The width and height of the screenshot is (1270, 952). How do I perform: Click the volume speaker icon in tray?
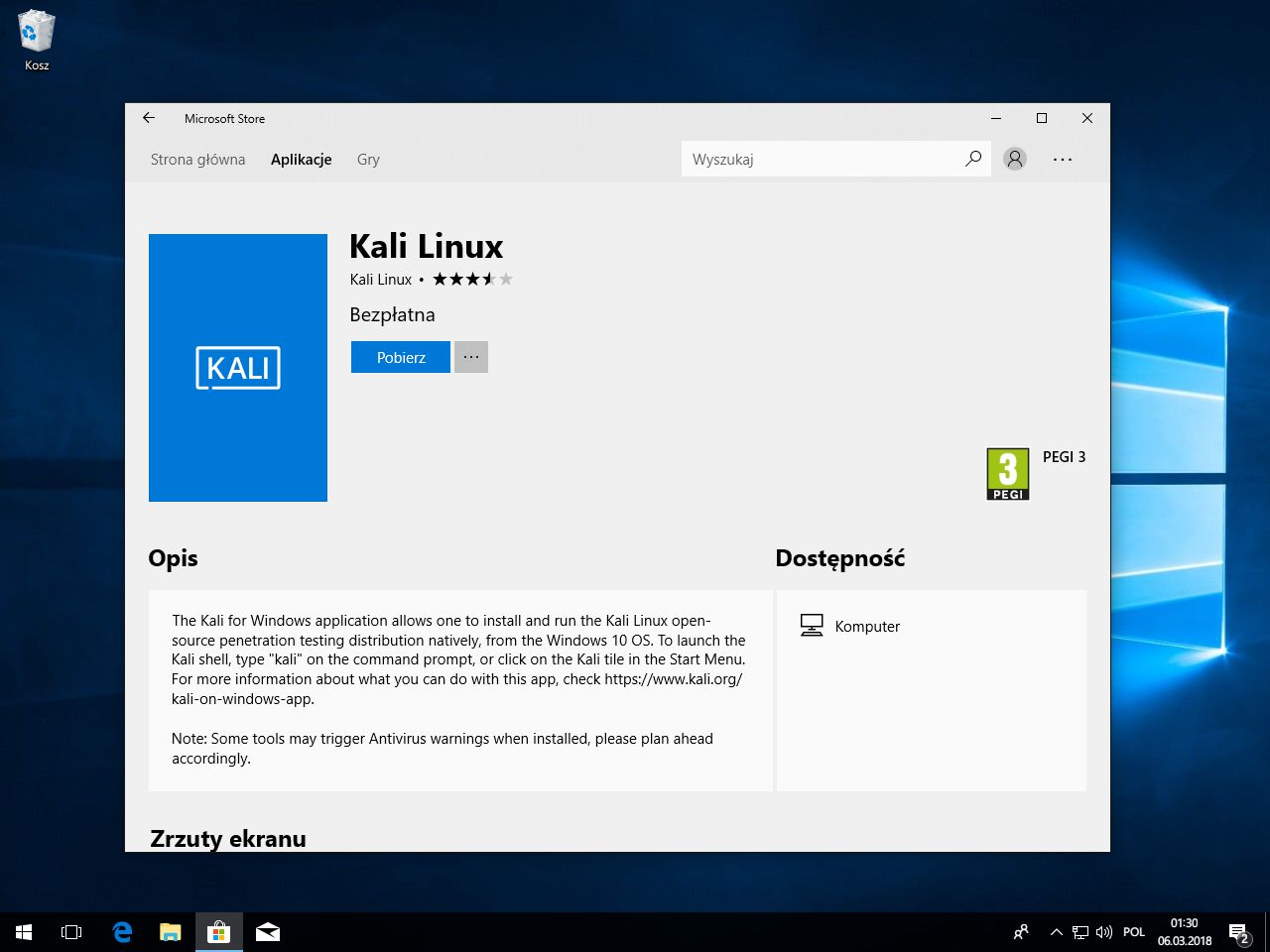tap(1104, 931)
